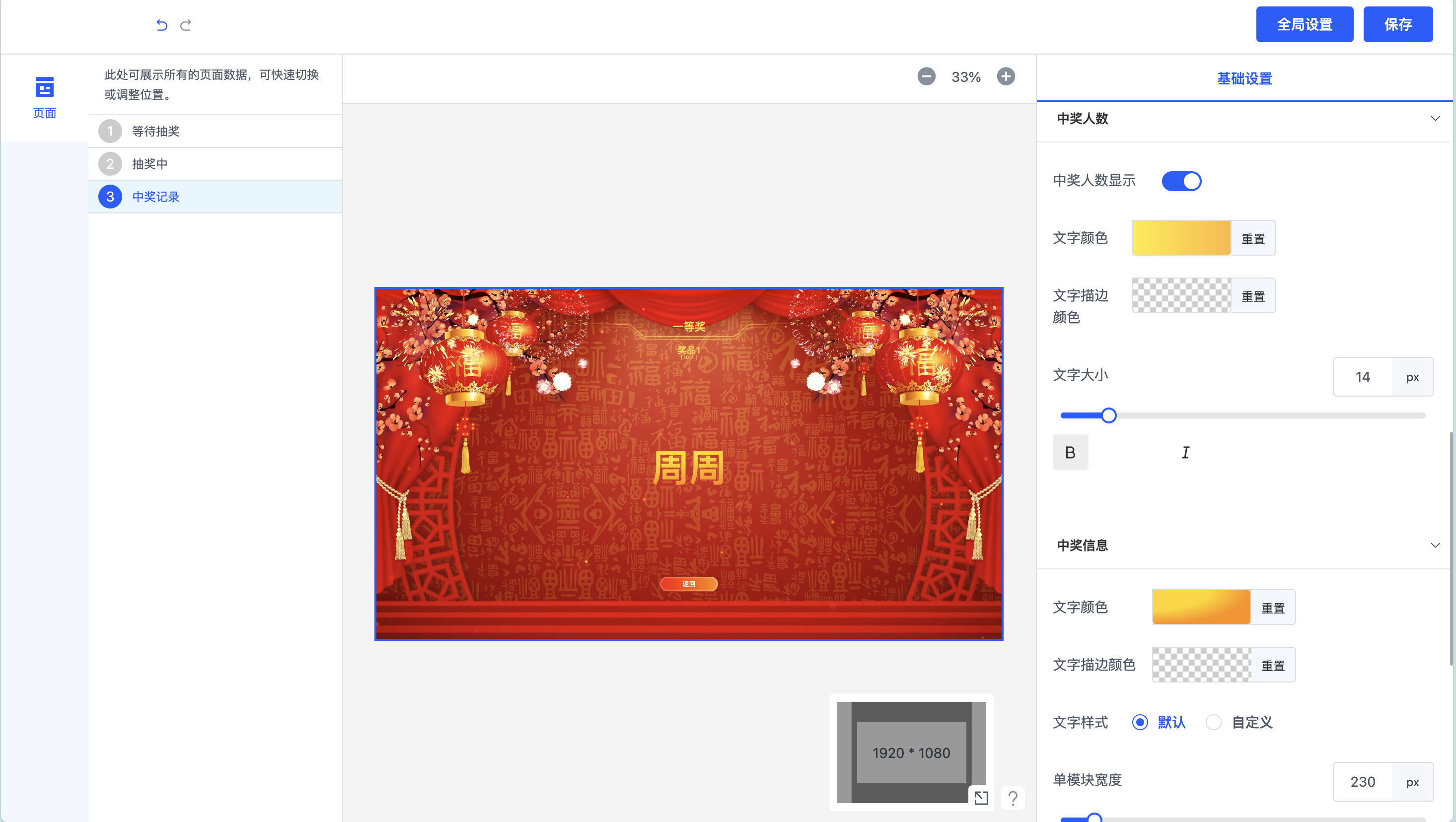Zoom in with the plus icon
Screen dimensions: 1456x822
[1006, 76]
